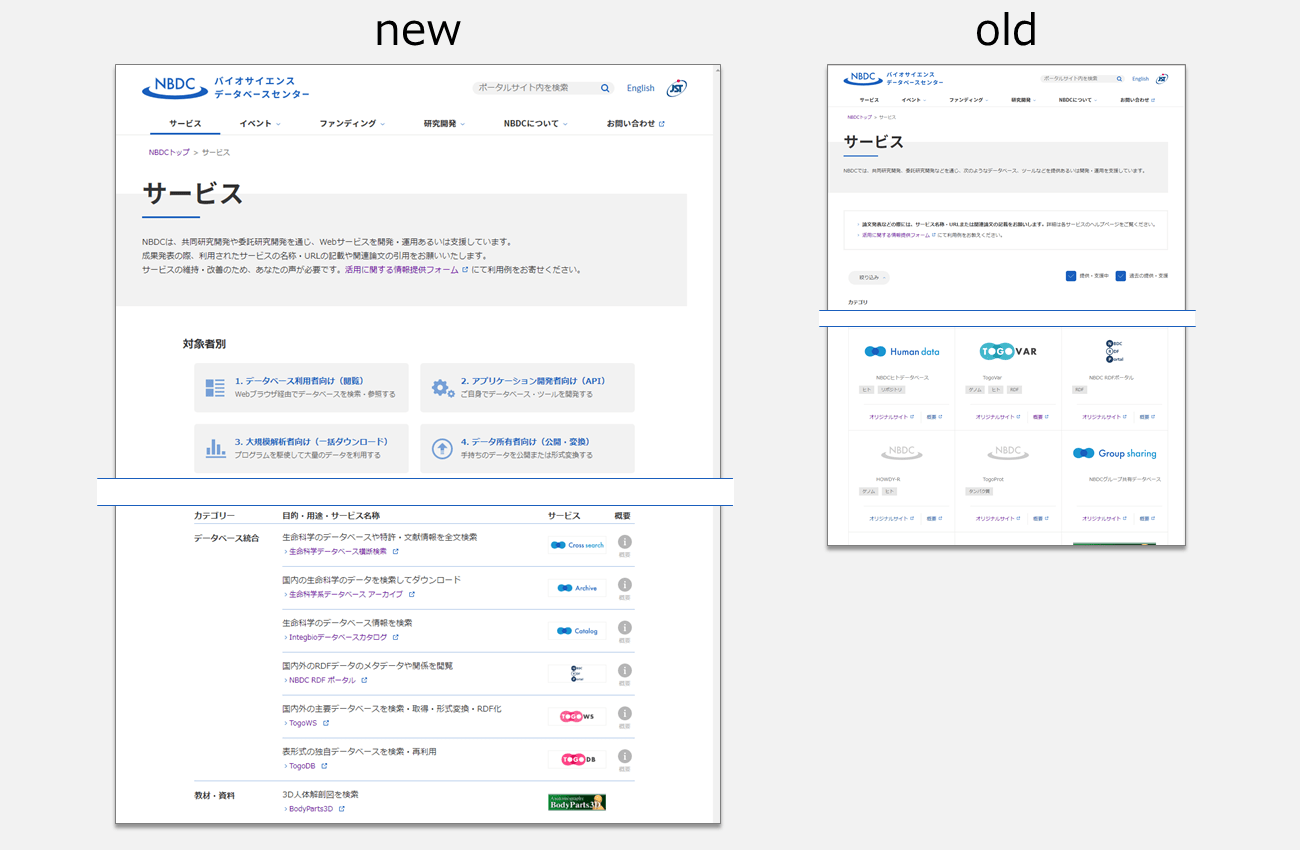Switch new page language to English
The width and height of the screenshot is (1300, 850).
pyautogui.click(x=640, y=88)
